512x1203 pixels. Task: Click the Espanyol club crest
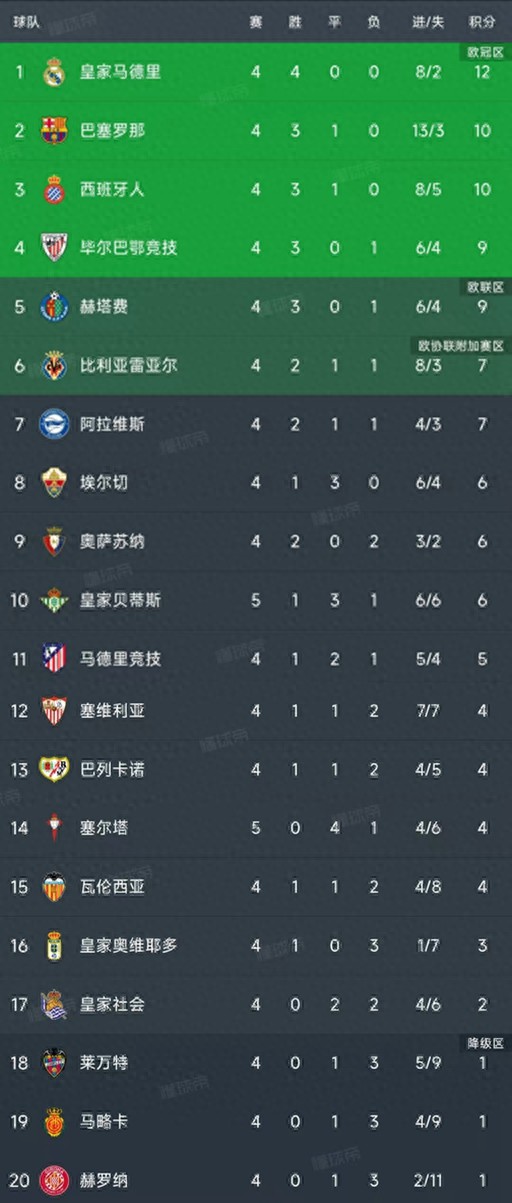pyautogui.click(x=54, y=189)
